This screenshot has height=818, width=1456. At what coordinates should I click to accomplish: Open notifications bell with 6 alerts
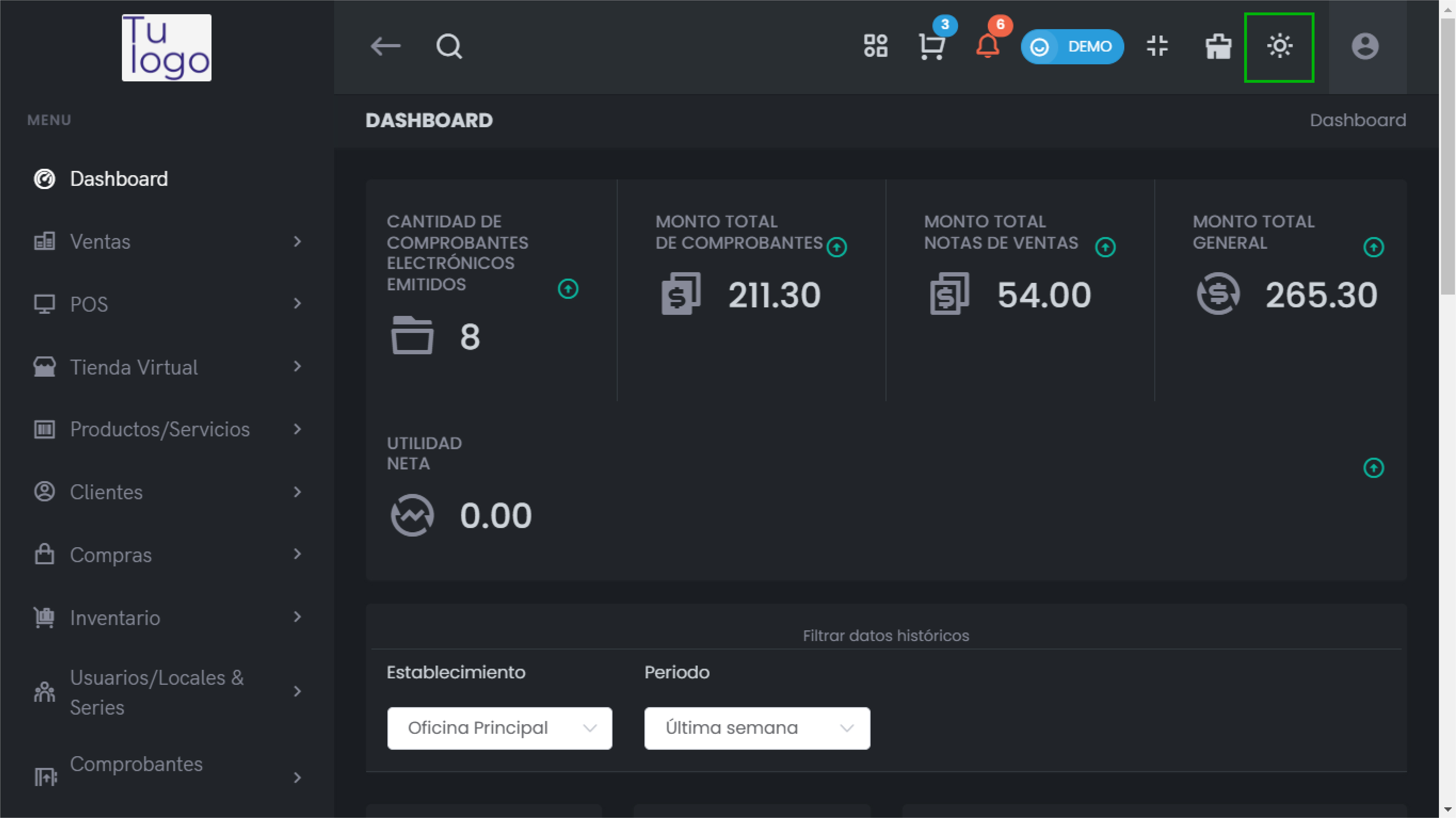click(987, 46)
